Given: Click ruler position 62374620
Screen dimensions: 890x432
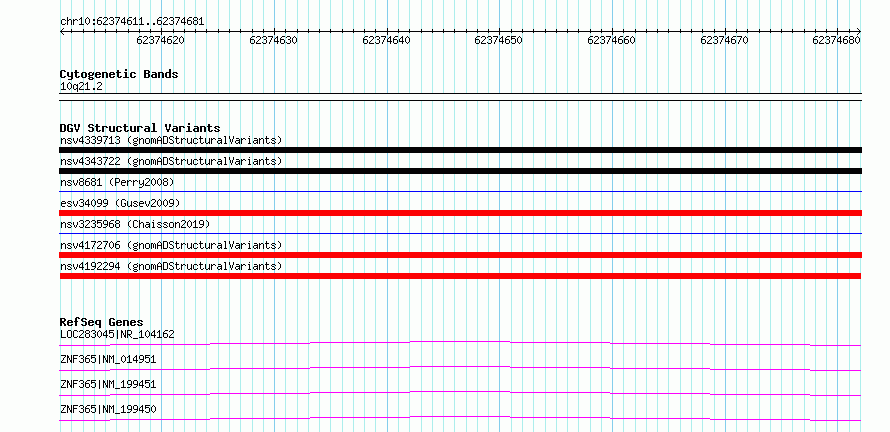Looking at the screenshot, I should [160, 40].
